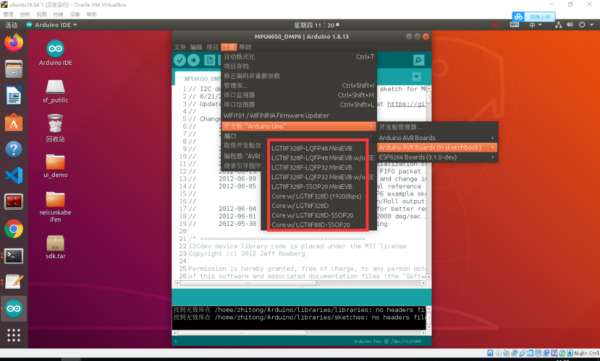Select Core w/ LGT8F328D-SSOP20 board
The height and width of the screenshot is (361, 600).
(318, 216)
